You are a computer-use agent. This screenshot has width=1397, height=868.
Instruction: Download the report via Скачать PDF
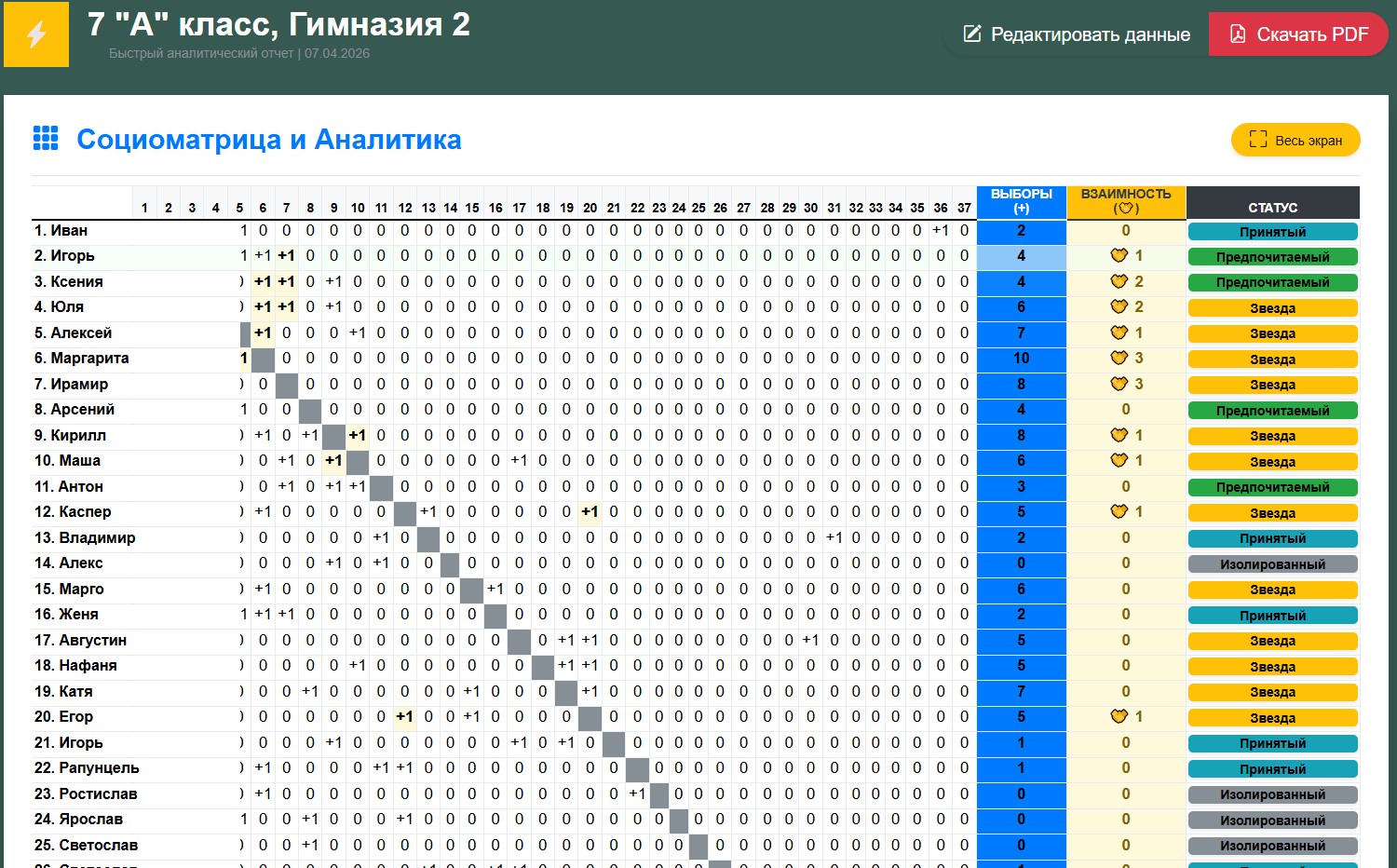[x=1297, y=34]
